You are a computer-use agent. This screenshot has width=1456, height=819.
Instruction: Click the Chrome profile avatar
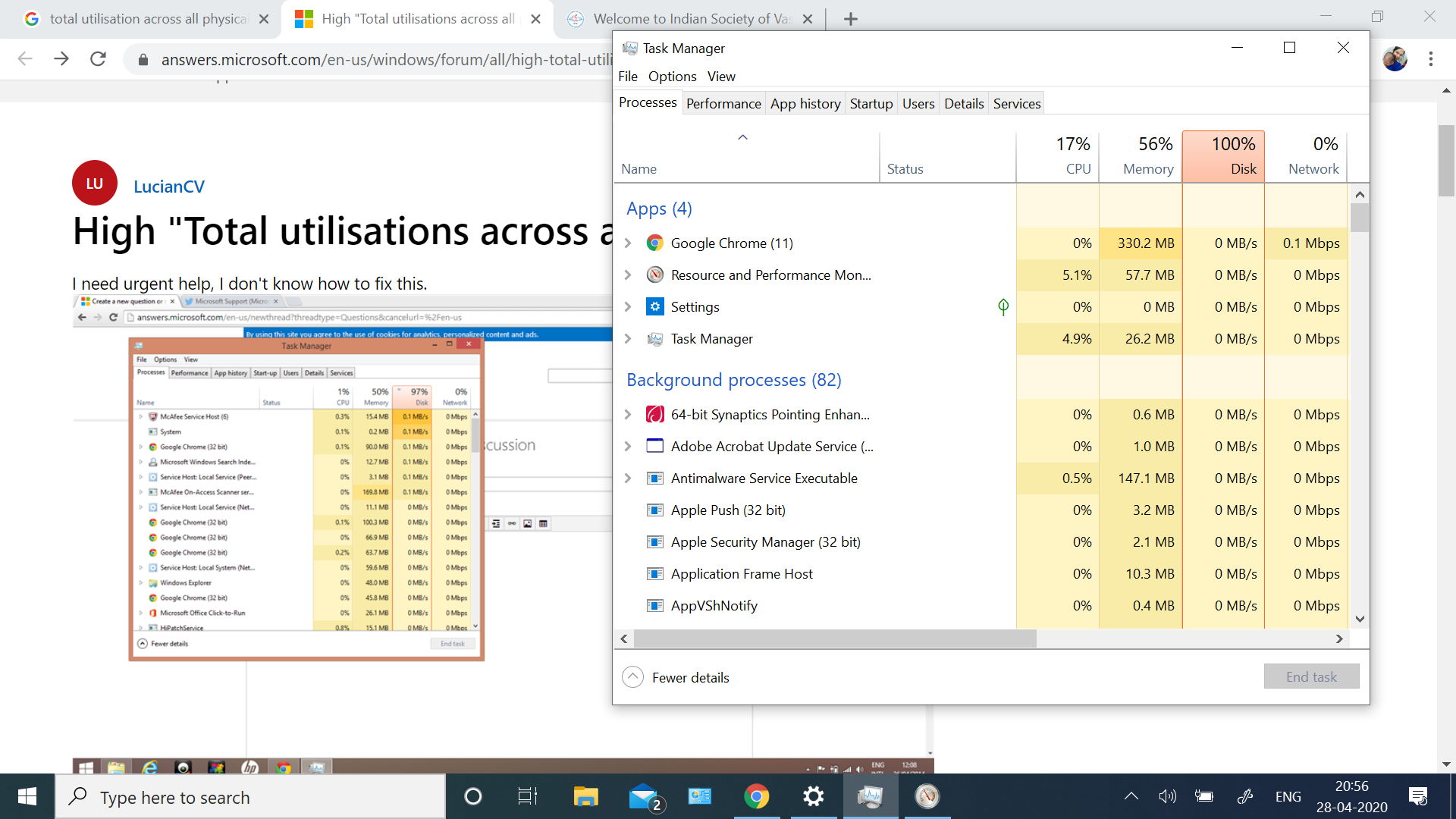pyautogui.click(x=1395, y=59)
